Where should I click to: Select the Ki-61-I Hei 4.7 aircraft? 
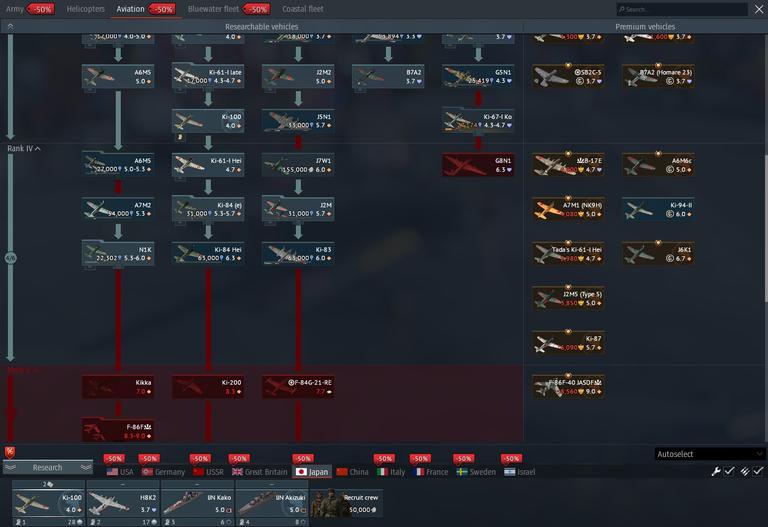208,165
